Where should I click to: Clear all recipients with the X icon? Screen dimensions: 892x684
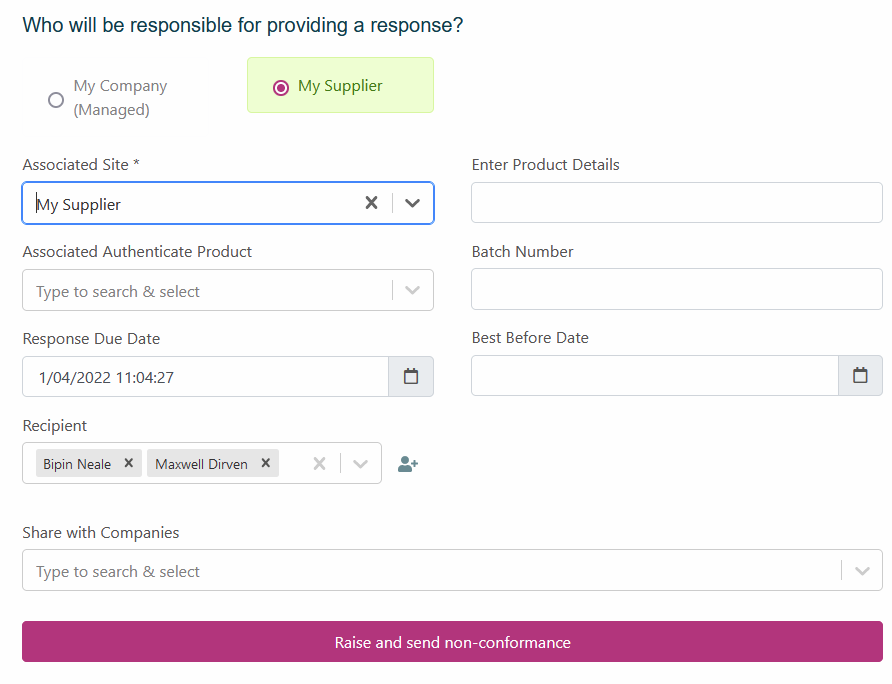point(319,464)
